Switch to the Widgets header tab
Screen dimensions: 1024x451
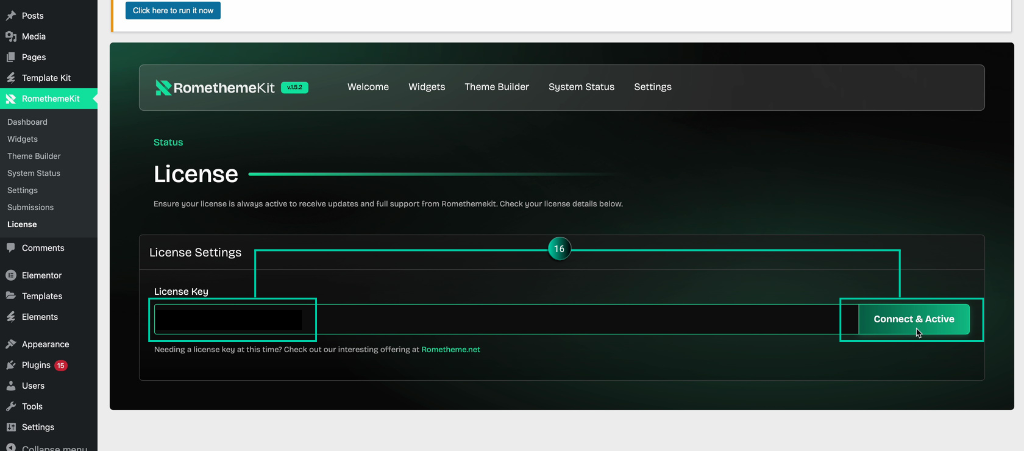(427, 87)
